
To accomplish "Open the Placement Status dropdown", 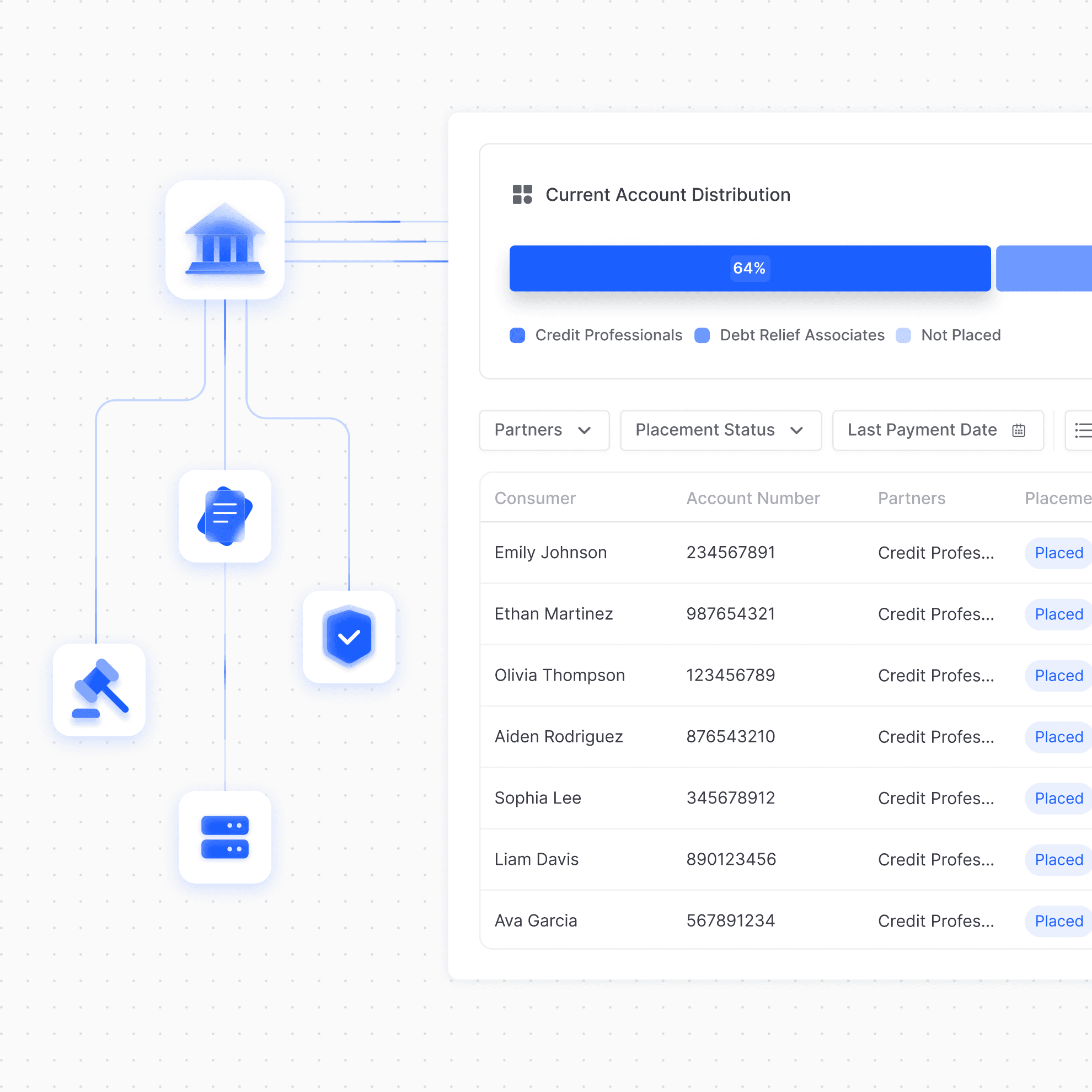I will 720,430.
